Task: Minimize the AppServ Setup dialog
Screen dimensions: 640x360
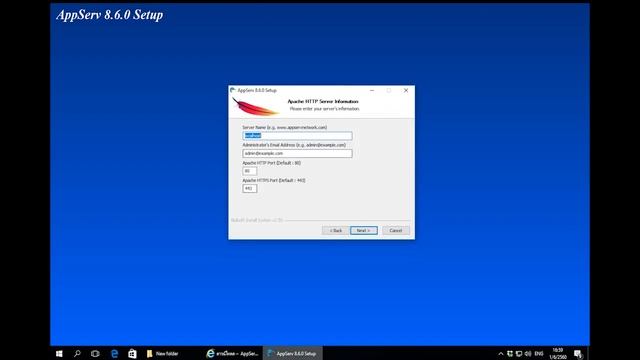Action: coord(372,91)
